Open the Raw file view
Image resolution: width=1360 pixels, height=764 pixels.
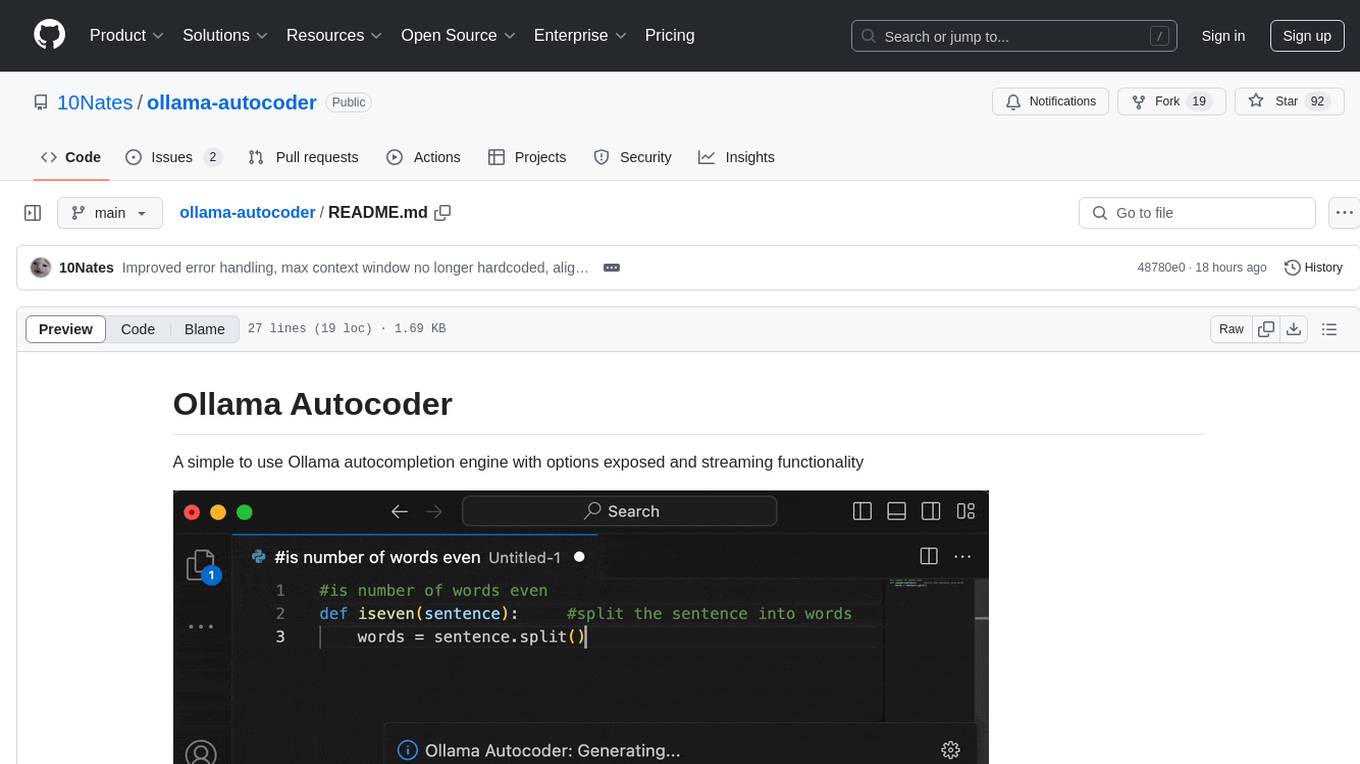[1231, 329]
